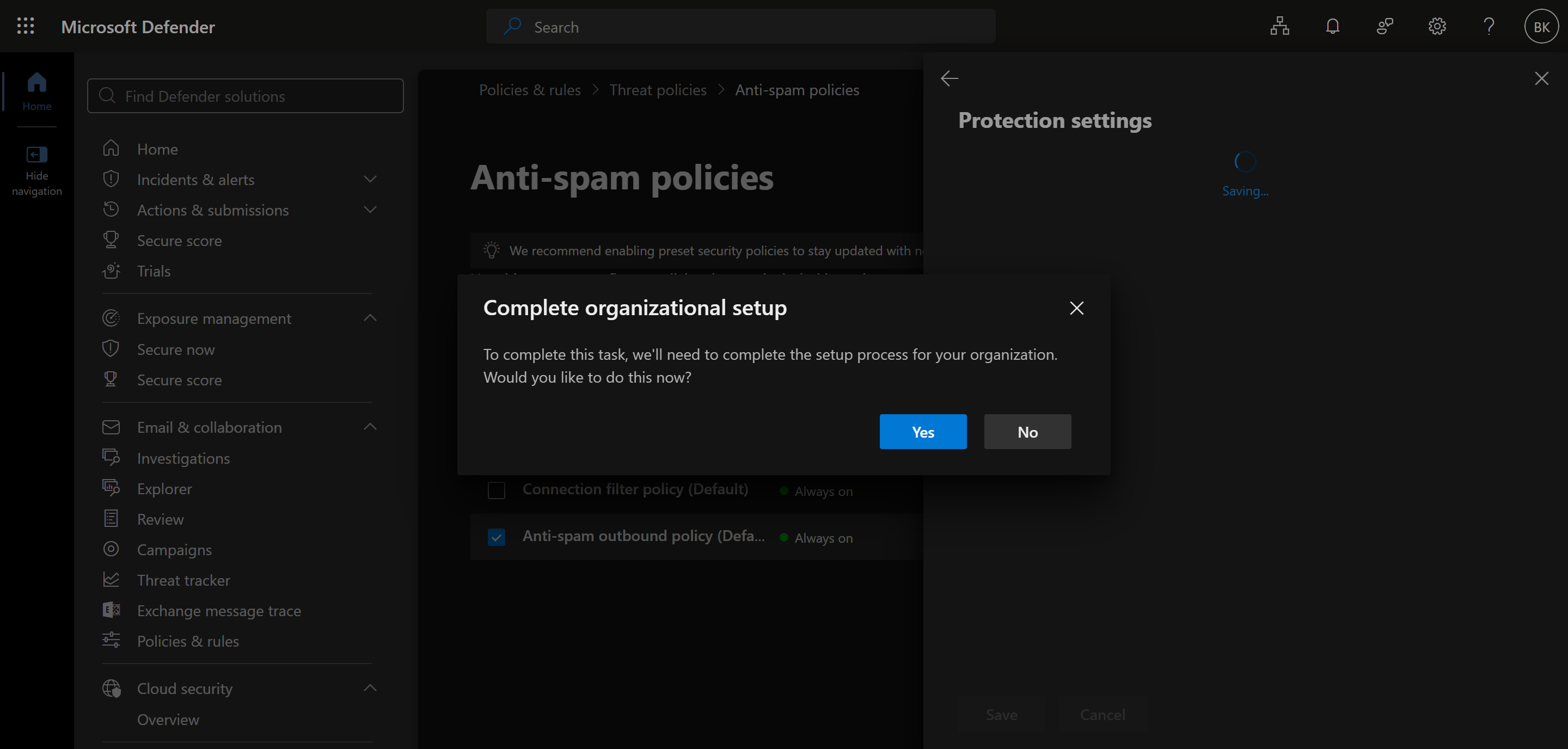Open the help question mark
The height and width of the screenshot is (749, 1568).
(1489, 26)
